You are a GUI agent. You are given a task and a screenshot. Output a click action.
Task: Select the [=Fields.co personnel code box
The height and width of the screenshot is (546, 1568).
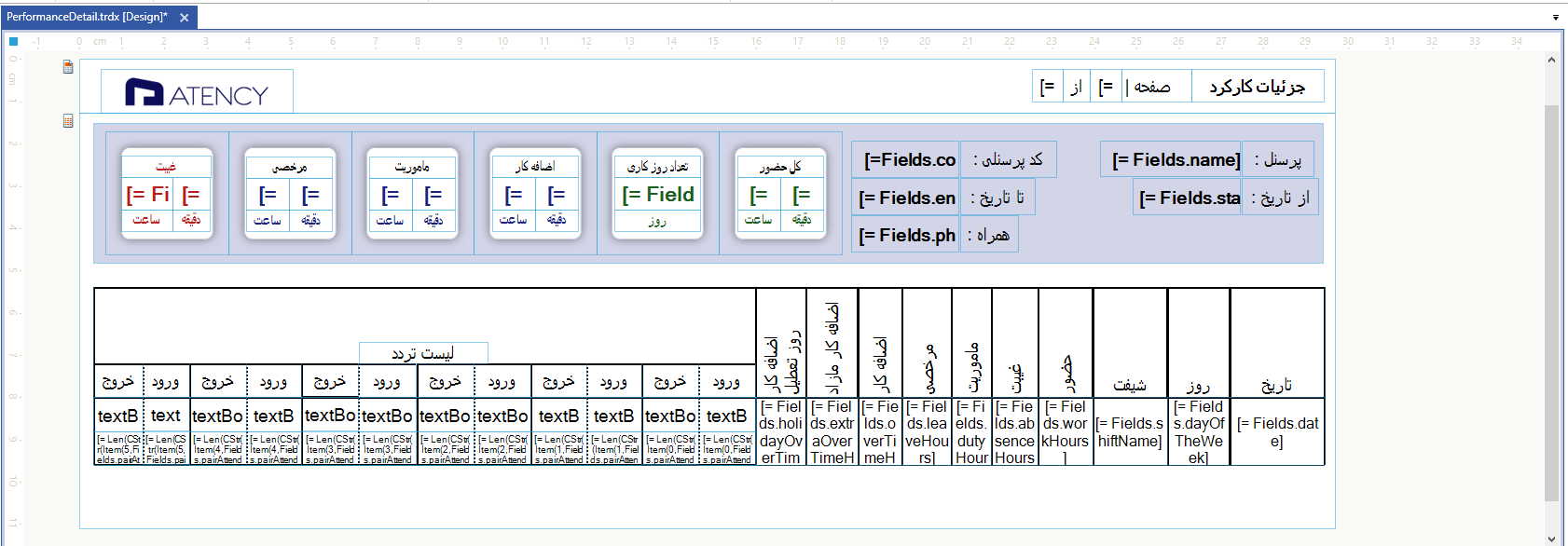pyautogui.click(x=905, y=160)
